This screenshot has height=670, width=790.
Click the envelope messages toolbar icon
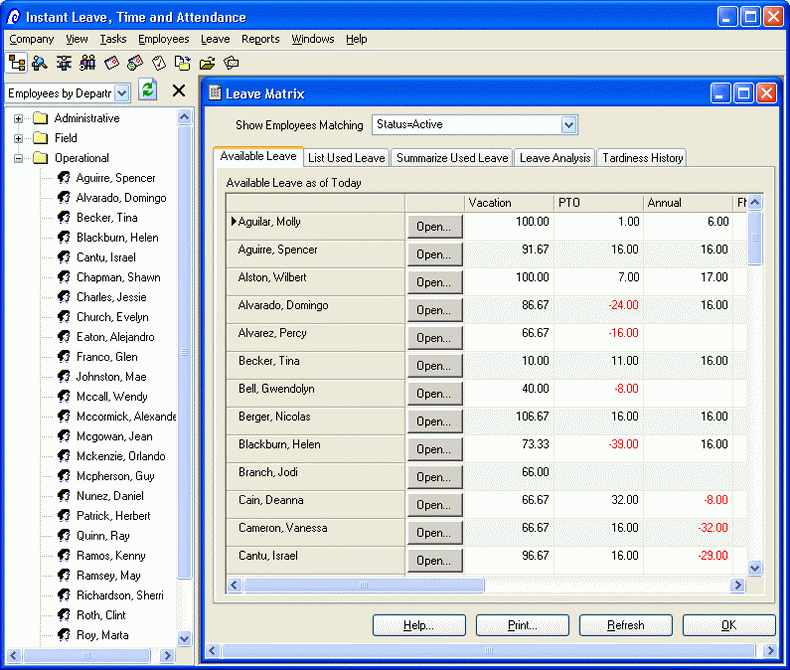point(231,63)
